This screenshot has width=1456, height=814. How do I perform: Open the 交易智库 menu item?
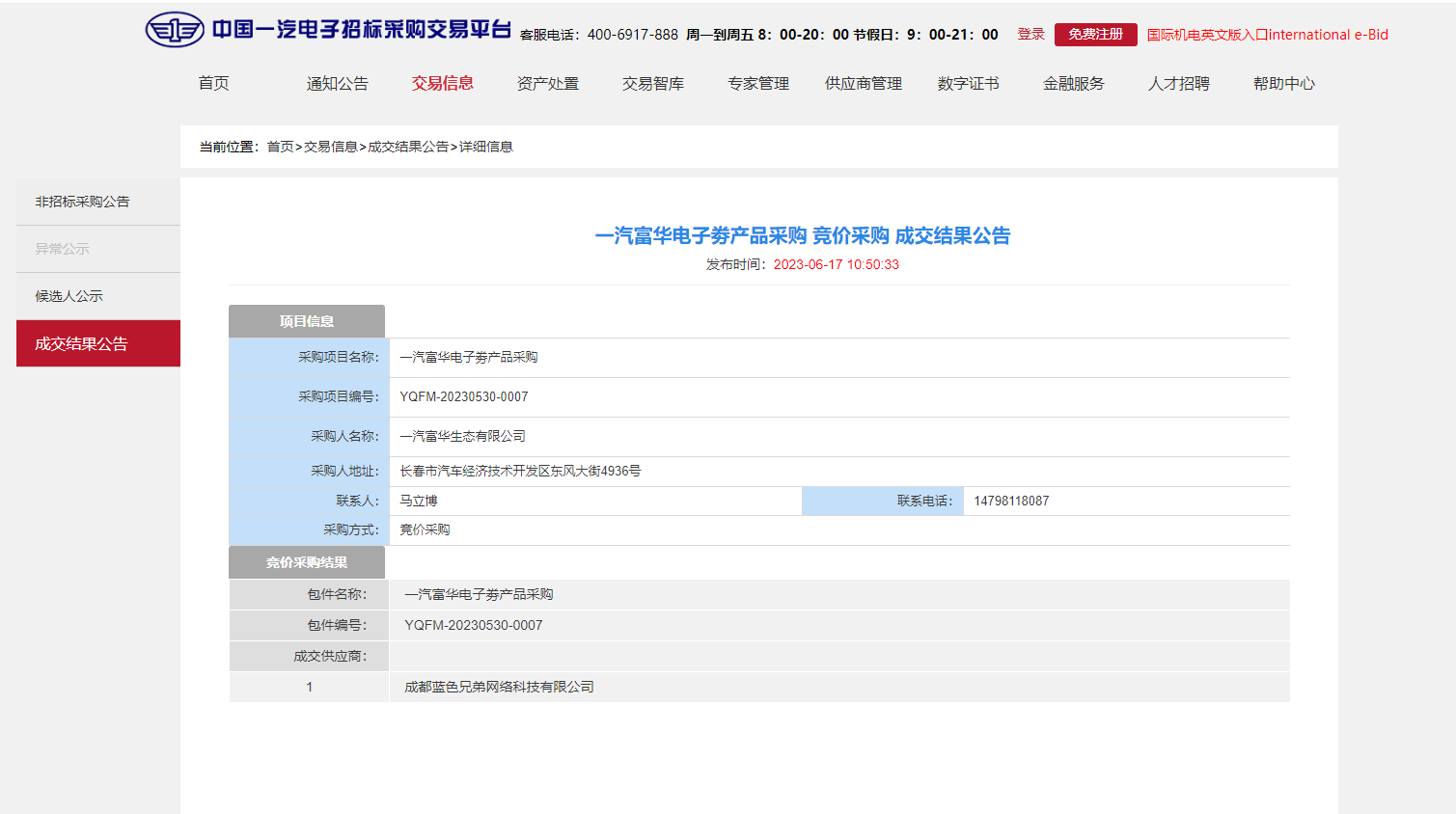(652, 83)
